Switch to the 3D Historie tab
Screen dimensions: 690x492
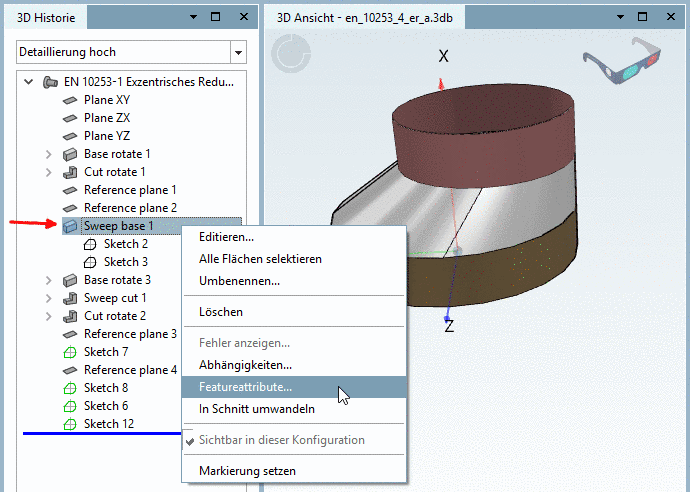[x=46, y=18]
